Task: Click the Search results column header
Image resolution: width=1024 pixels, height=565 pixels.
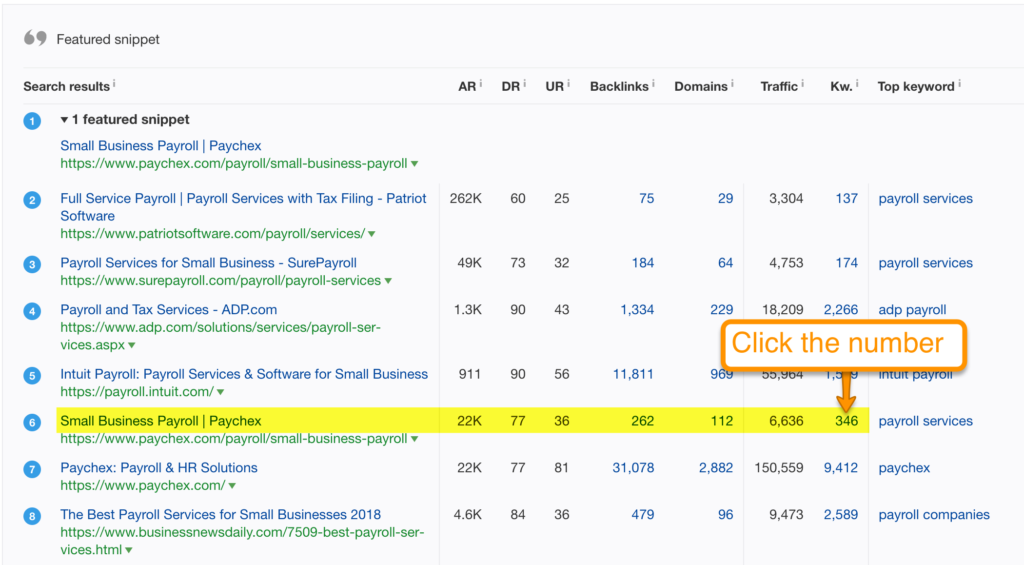Action: (x=67, y=86)
